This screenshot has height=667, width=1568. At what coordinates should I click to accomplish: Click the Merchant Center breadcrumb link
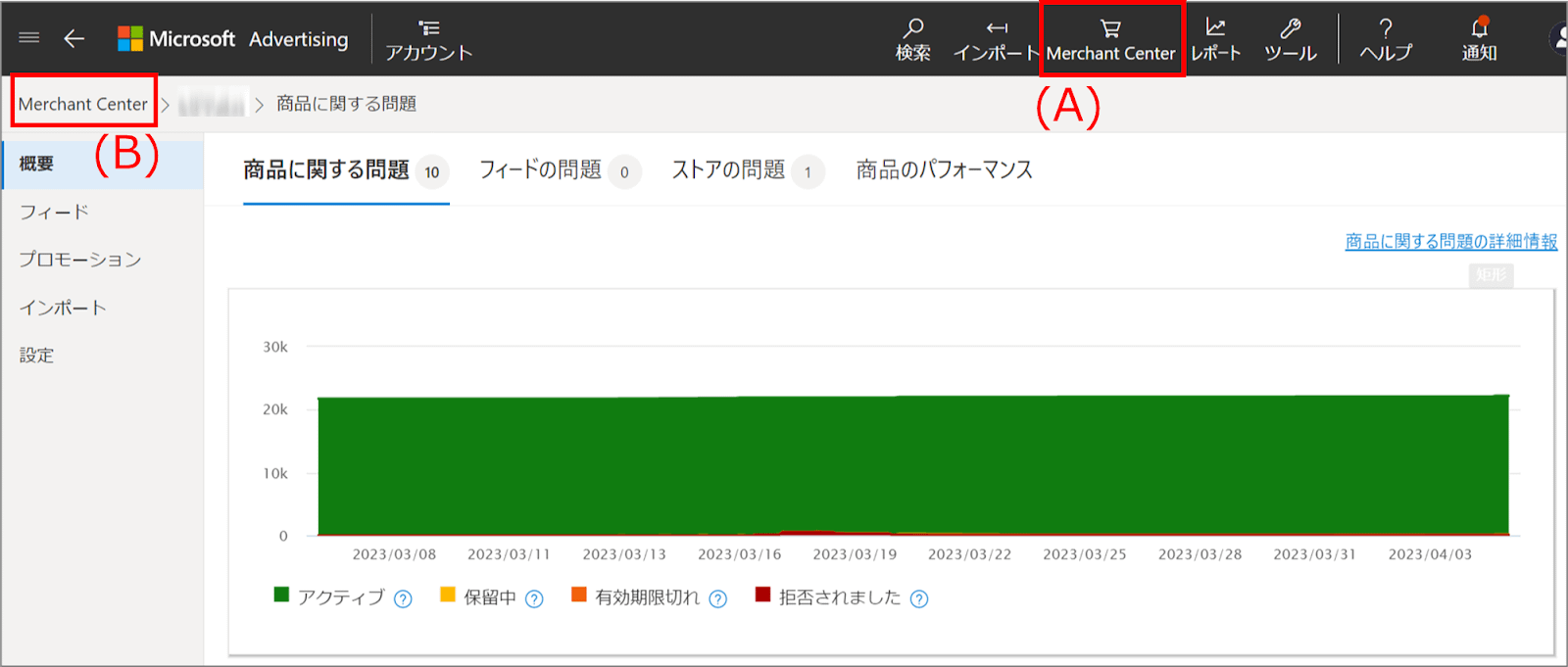(83, 104)
